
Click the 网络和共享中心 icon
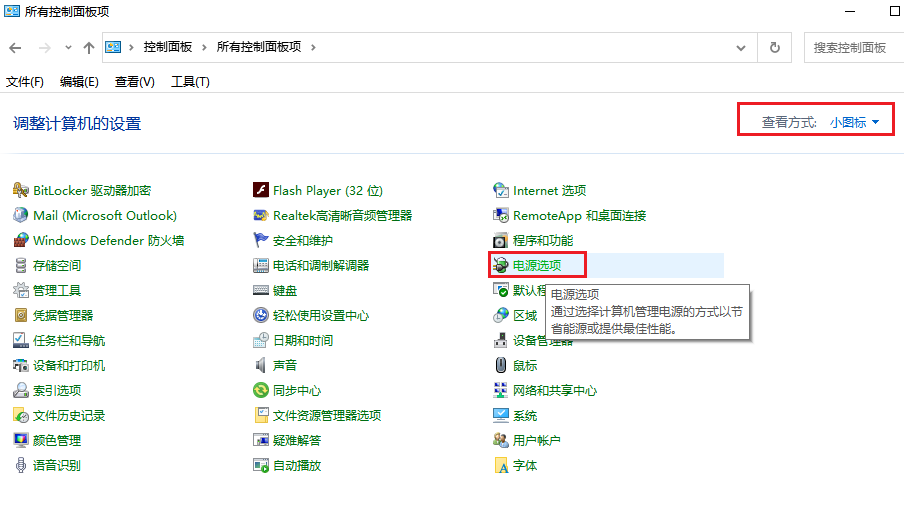(x=500, y=390)
